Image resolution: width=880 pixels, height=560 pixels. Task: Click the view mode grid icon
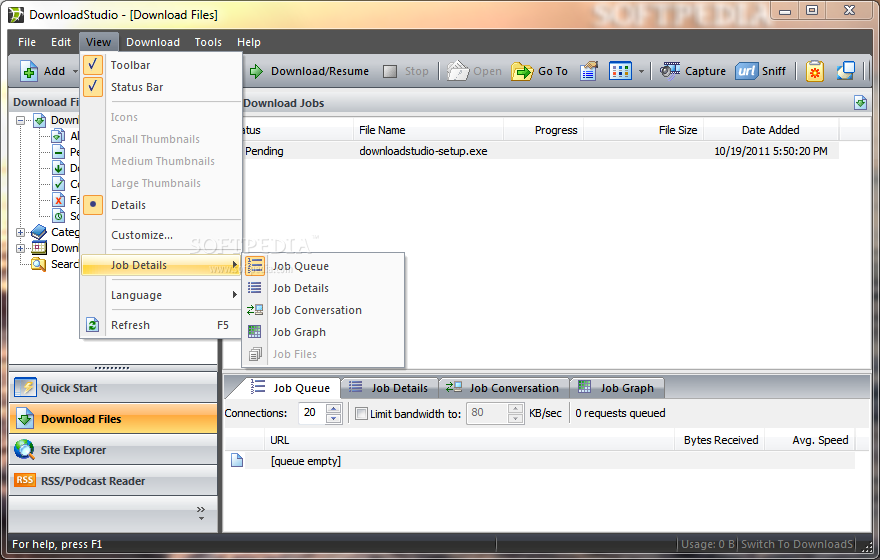point(620,71)
